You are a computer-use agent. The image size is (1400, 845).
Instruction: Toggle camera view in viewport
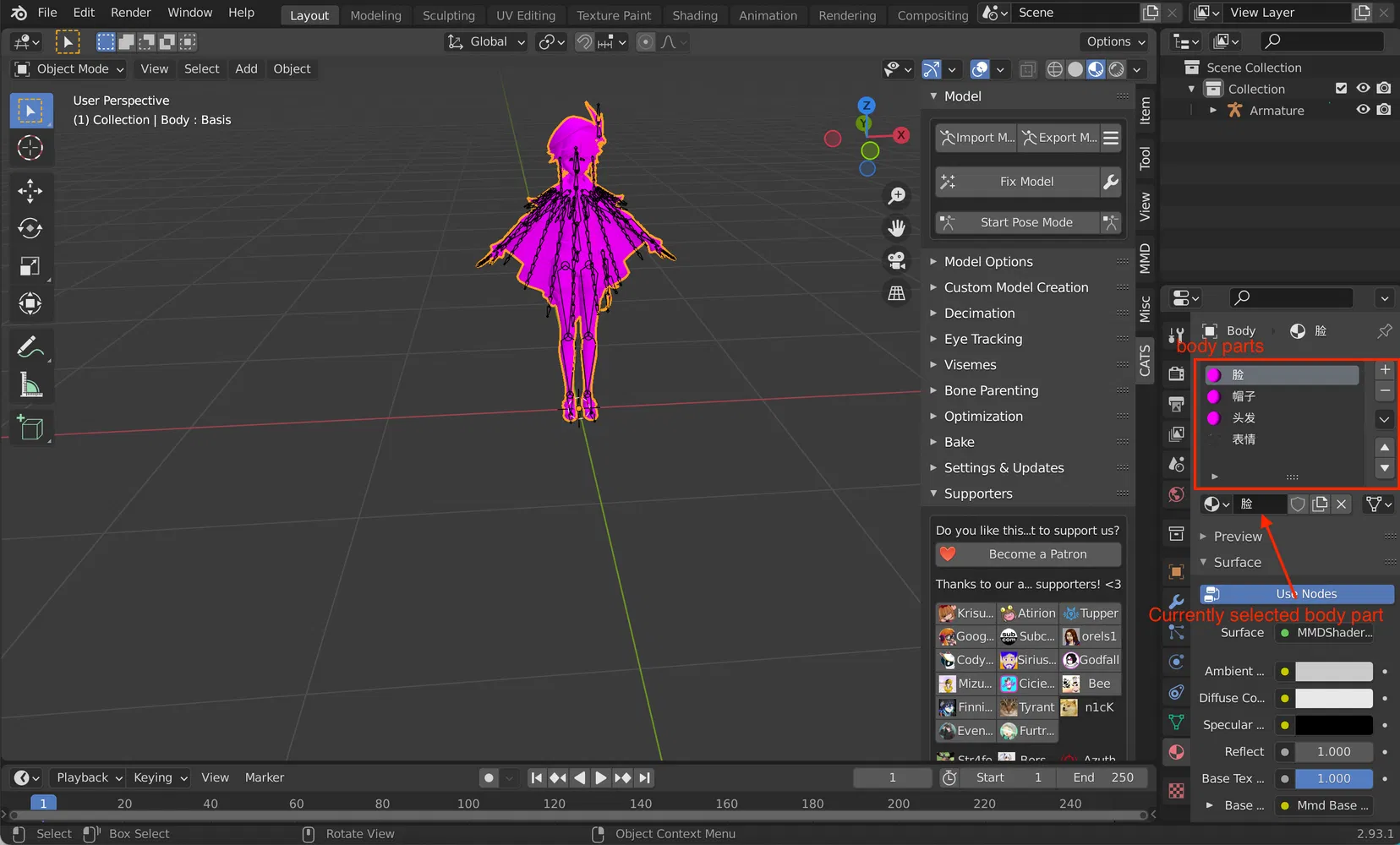coord(896,260)
